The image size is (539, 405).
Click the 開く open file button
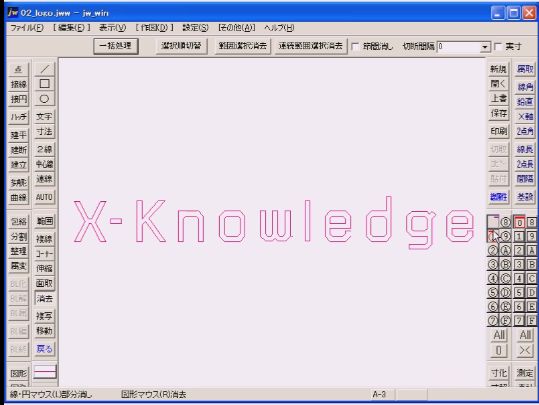(498, 84)
